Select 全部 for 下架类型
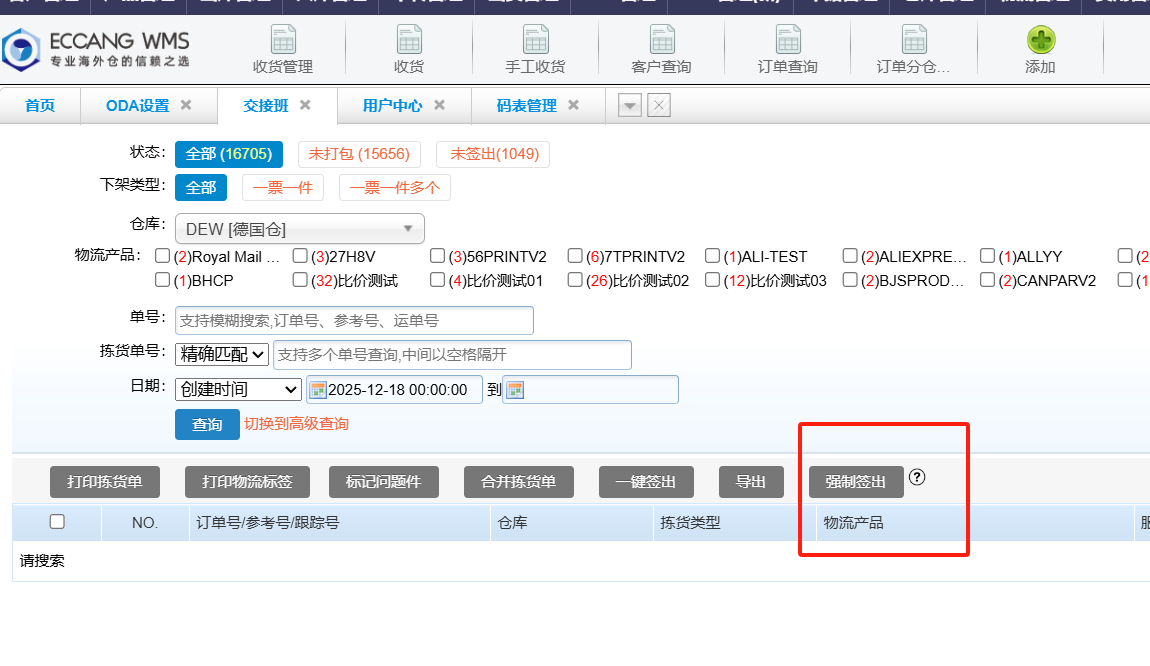 pos(201,188)
